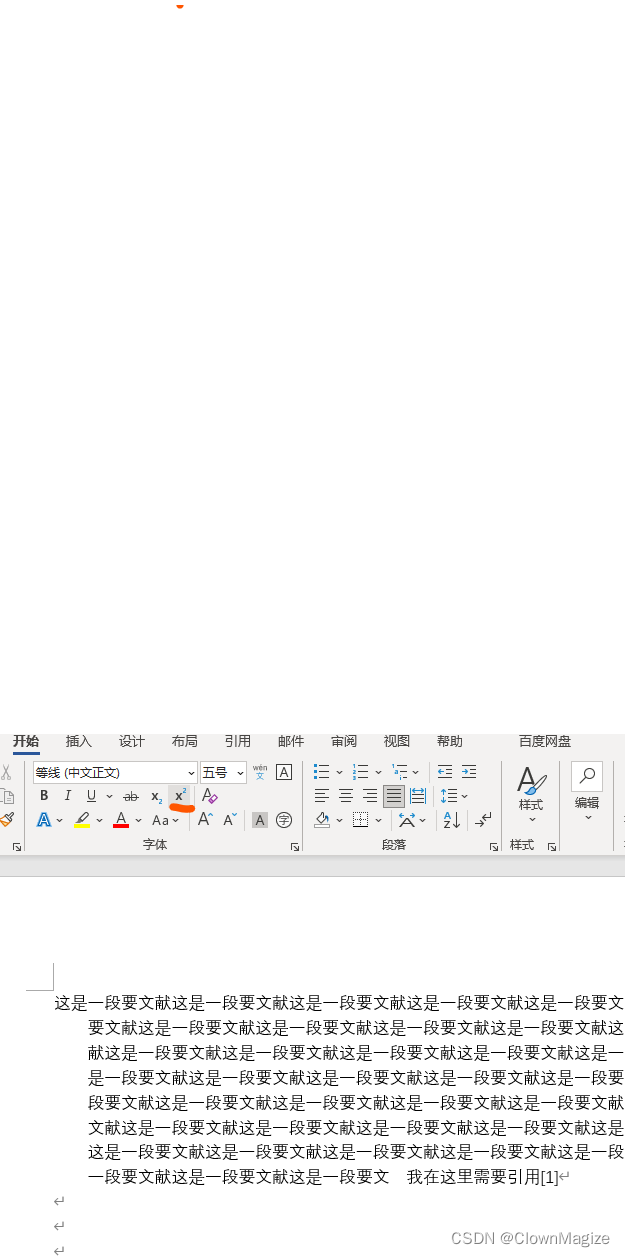Click the align right icon
Screen dimensions: 625x1257
370,796
